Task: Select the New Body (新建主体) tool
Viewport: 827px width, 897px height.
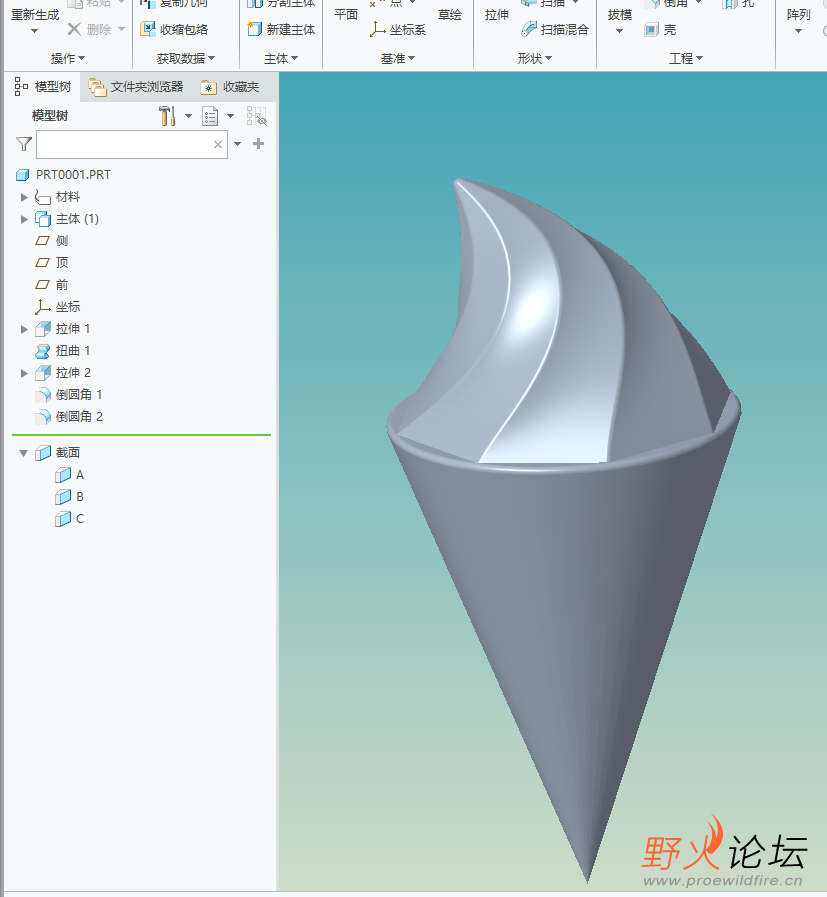Action: [281, 29]
